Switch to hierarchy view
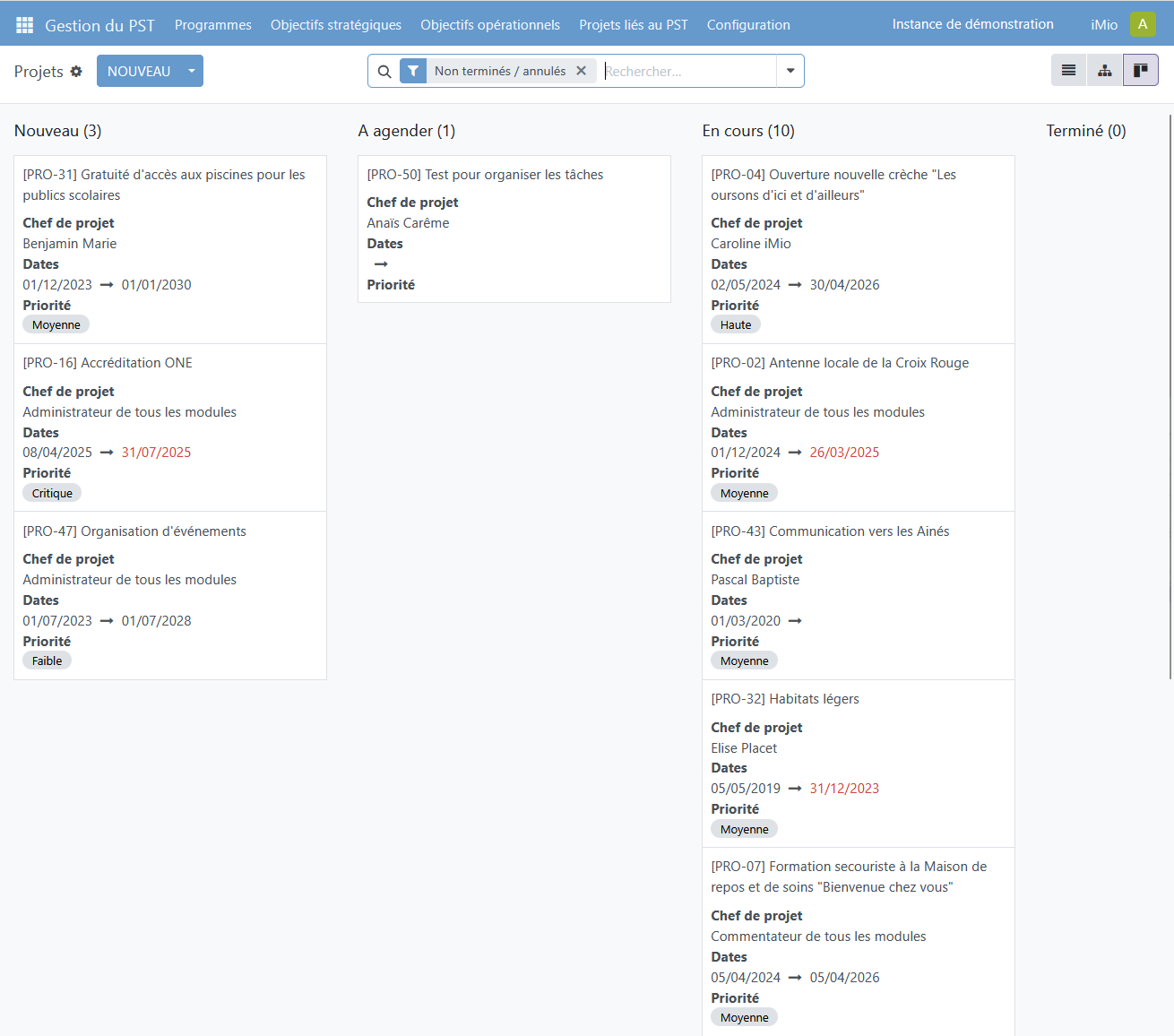 (x=1104, y=70)
